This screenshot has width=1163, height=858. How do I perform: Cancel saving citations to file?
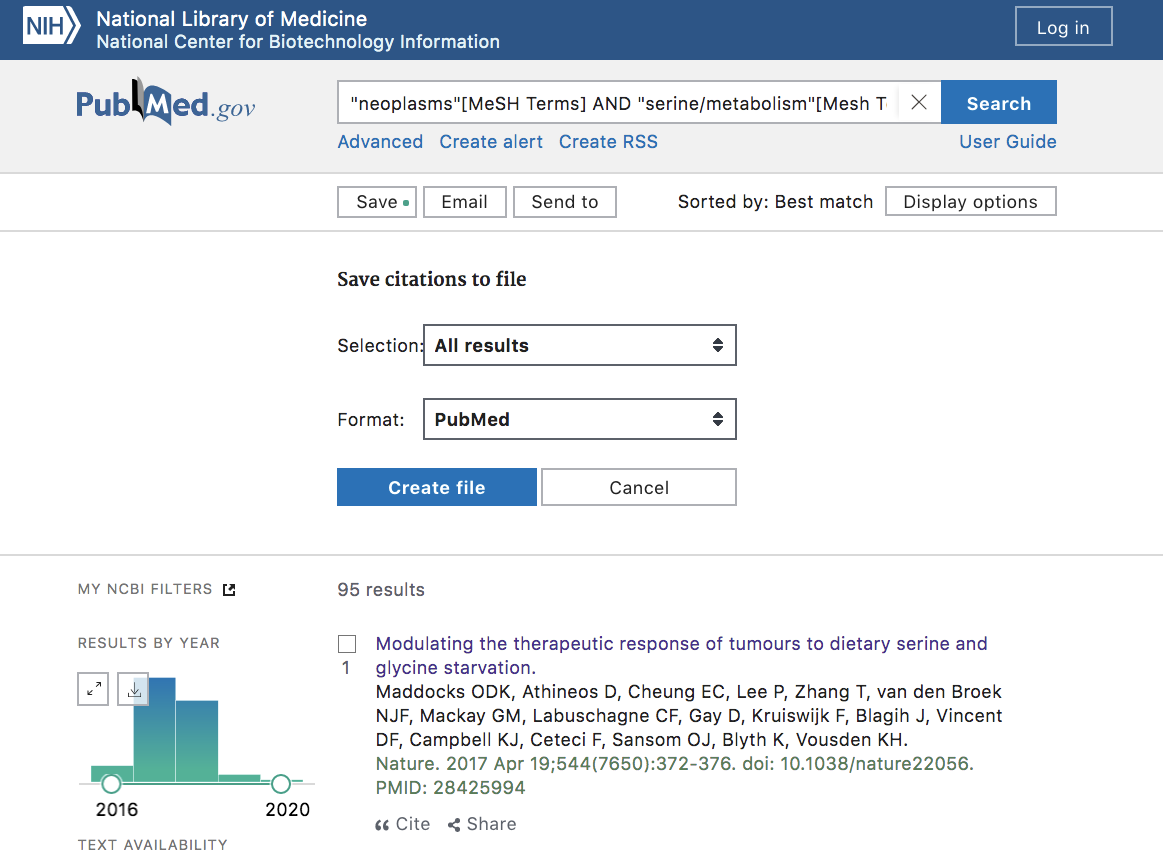pyautogui.click(x=639, y=488)
